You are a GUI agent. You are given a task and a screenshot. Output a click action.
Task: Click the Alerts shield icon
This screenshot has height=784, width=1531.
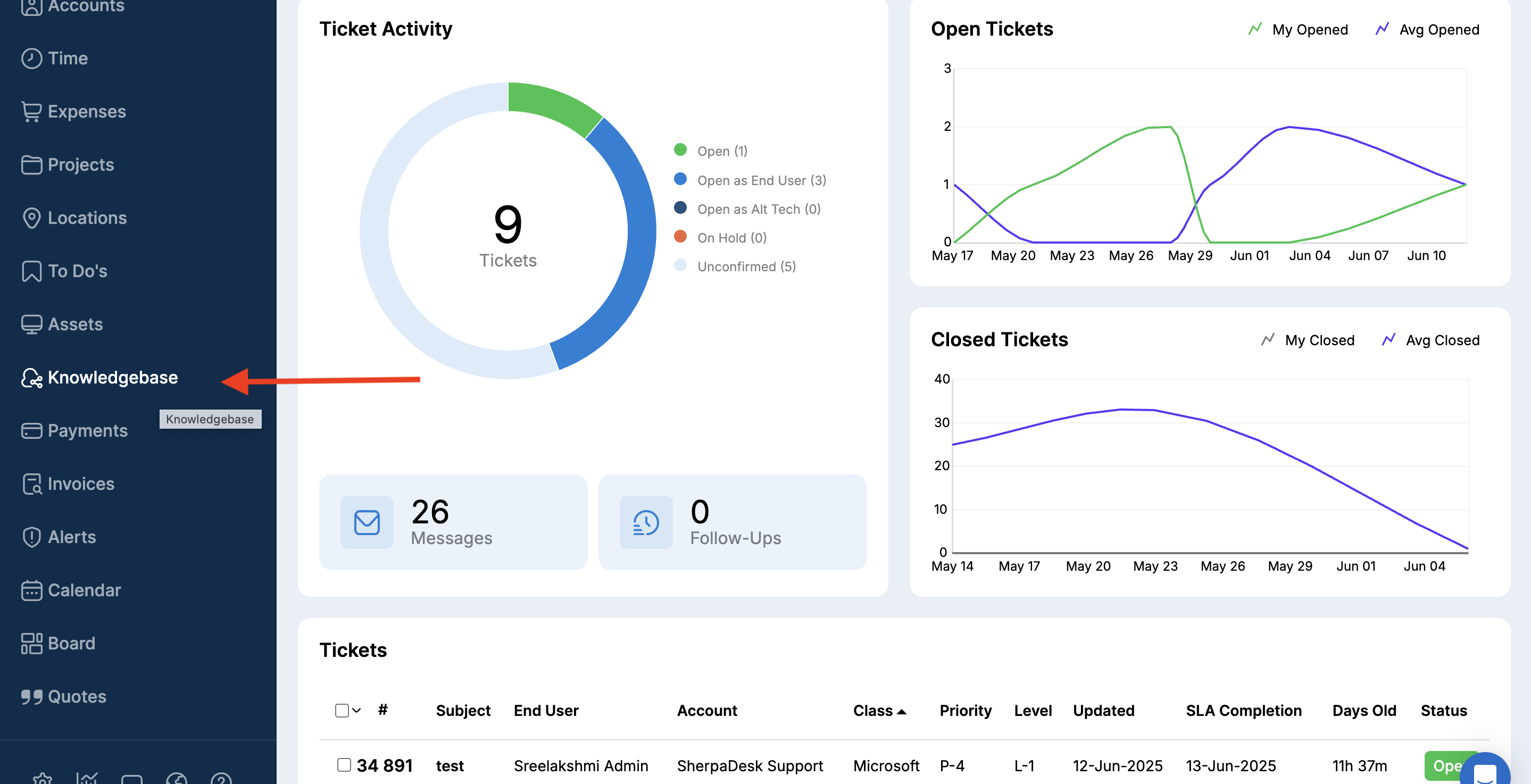[x=31, y=537]
